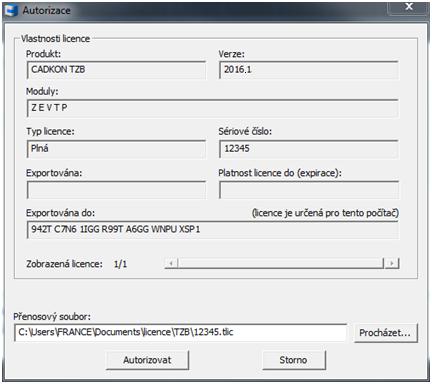Click the '1/1' displayed licence counter
Screen dimensions: 432x384
pyautogui.click(x=120, y=264)
